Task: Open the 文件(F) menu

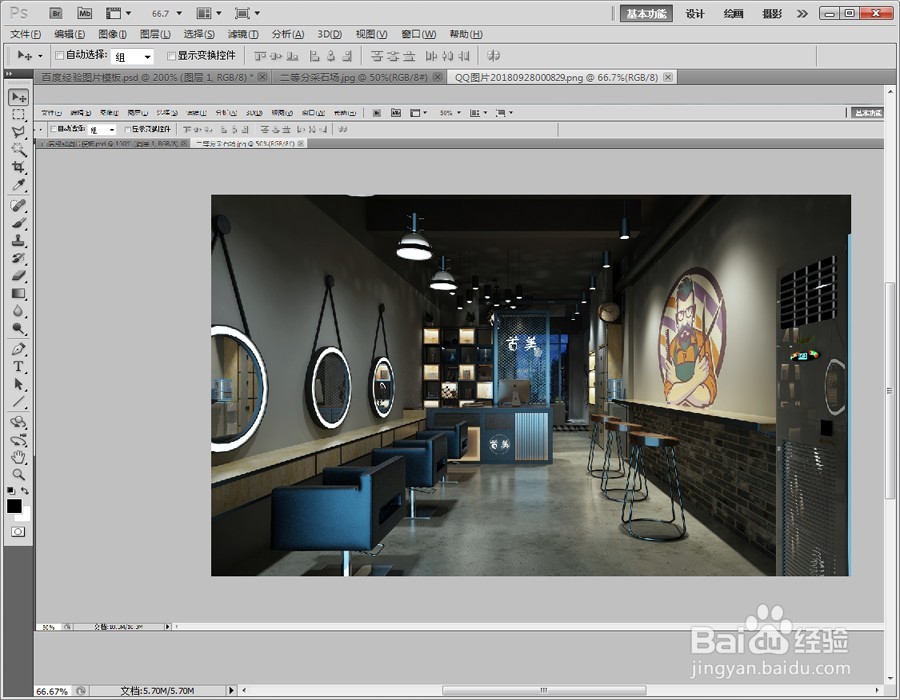Action: pyautogui.click(x=25, y=34)
